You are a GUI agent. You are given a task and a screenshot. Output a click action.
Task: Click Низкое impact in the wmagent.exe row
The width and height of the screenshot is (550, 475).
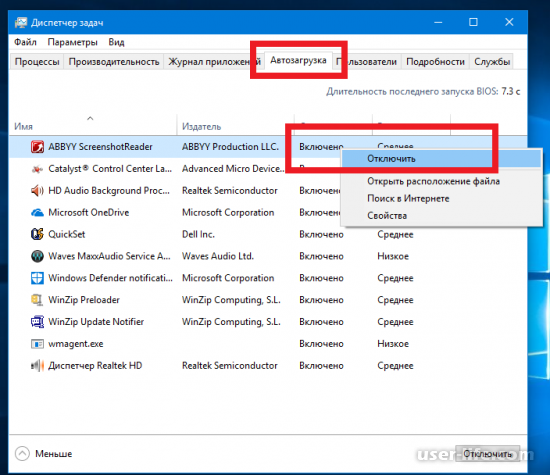coord(393,344)
